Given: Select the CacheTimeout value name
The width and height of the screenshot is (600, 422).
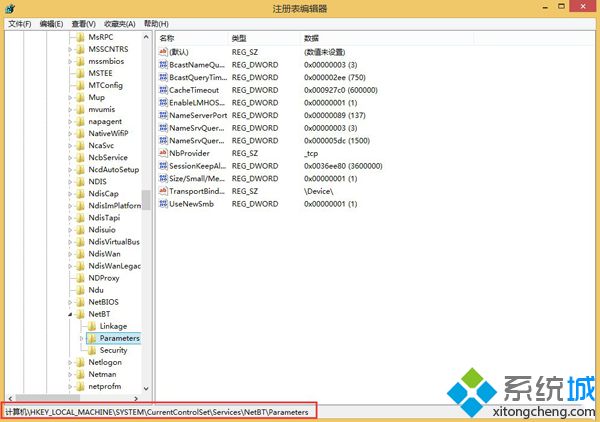Looking at the screenshot, I should point(194,90).
